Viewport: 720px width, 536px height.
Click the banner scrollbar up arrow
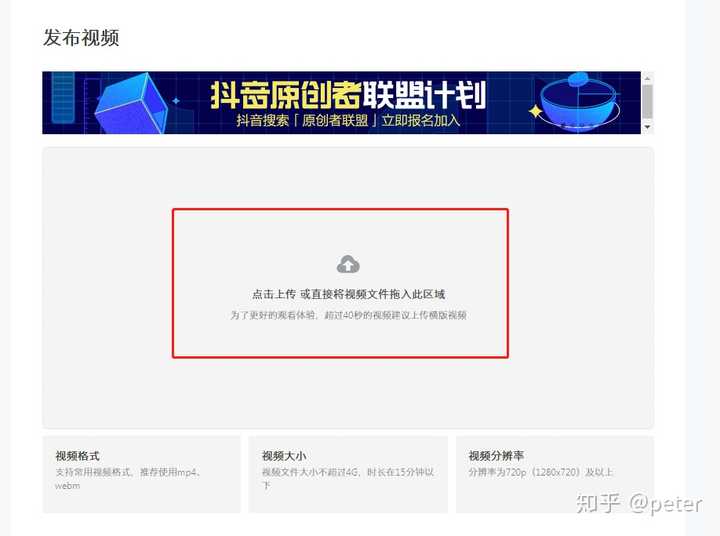[x=647, y=79]
